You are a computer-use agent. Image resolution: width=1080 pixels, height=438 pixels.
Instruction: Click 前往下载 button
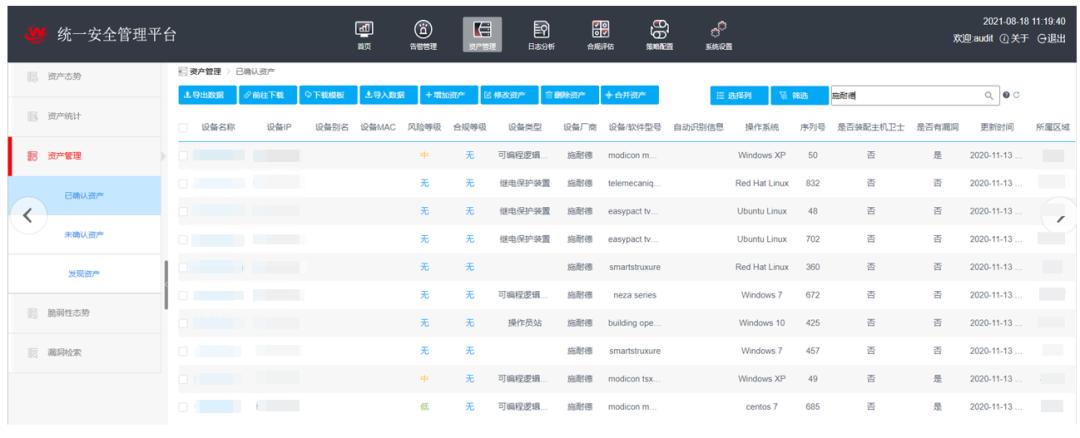pos(268,95)
